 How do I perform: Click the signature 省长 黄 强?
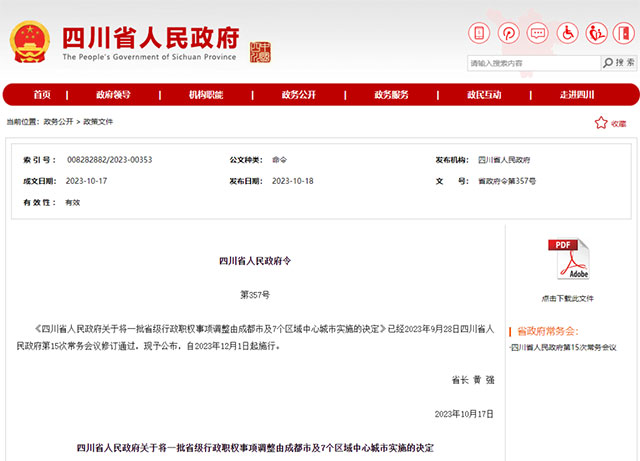coord(473,380)
